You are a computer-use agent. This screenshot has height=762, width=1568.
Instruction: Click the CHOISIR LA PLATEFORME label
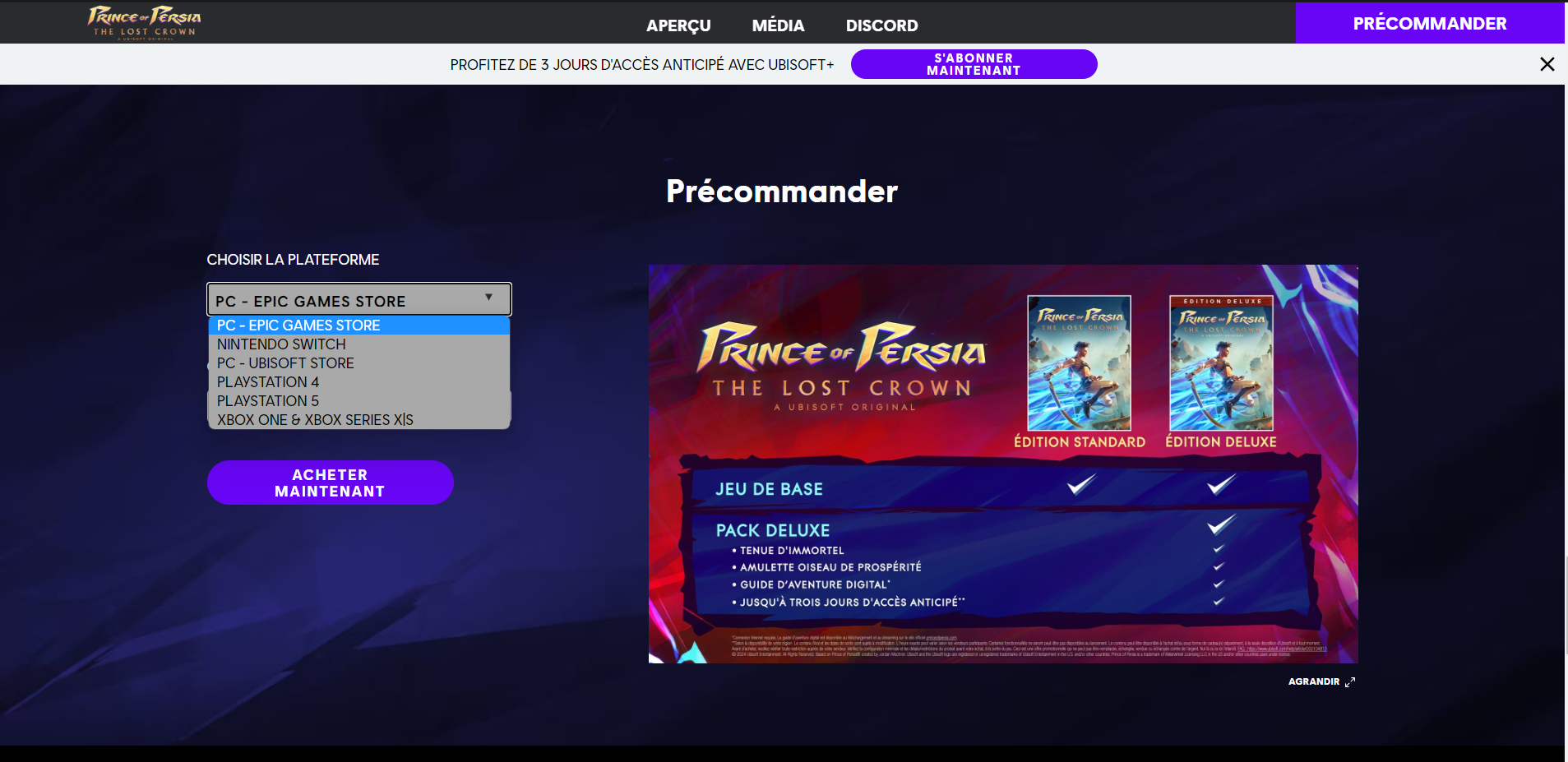[x=293, y=260]
